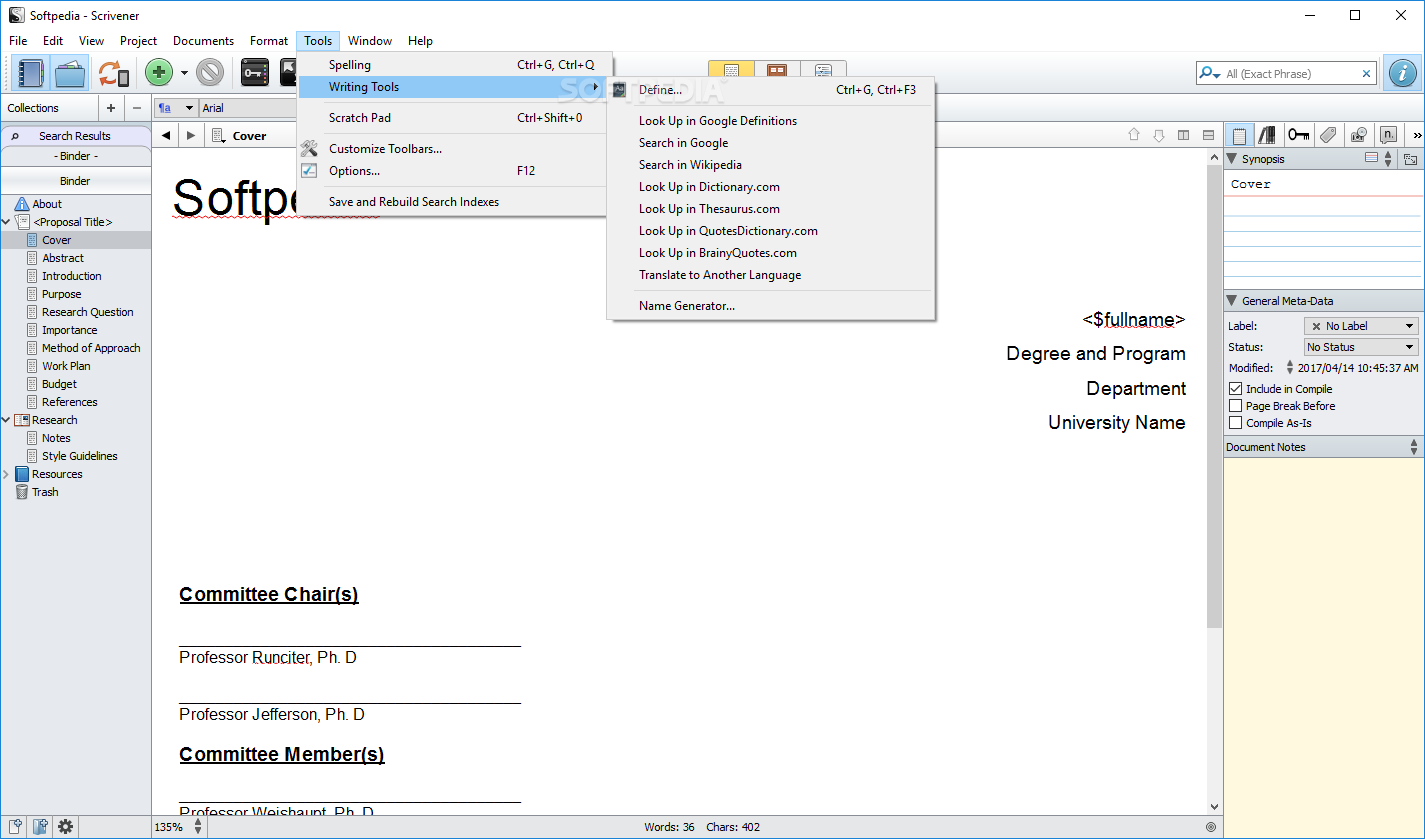Show the Custom Meta-Data tag pane
Screen dimensions: 1425x839
(x=1328, y=135)
